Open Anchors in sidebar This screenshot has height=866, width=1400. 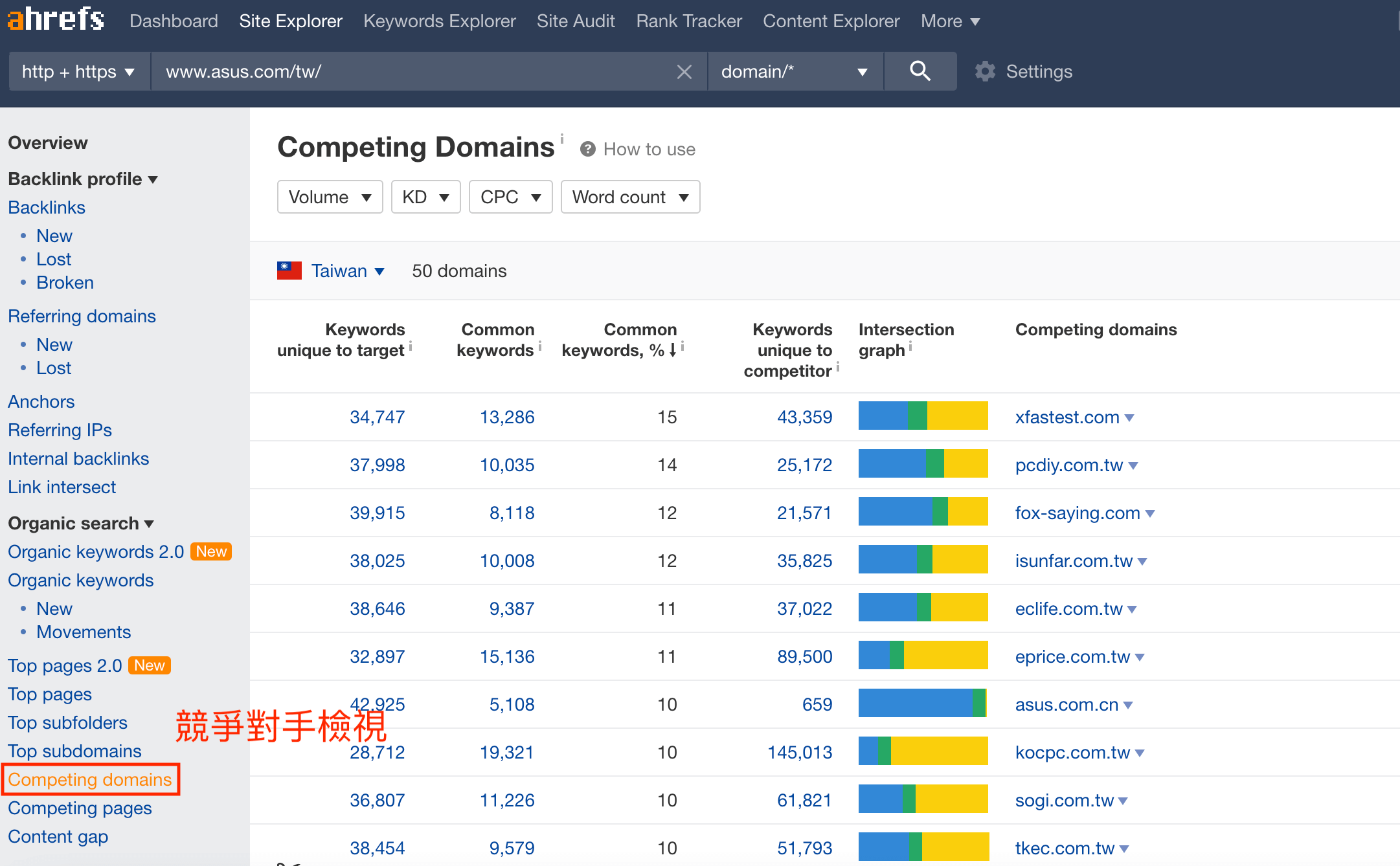tap(41, 401)
